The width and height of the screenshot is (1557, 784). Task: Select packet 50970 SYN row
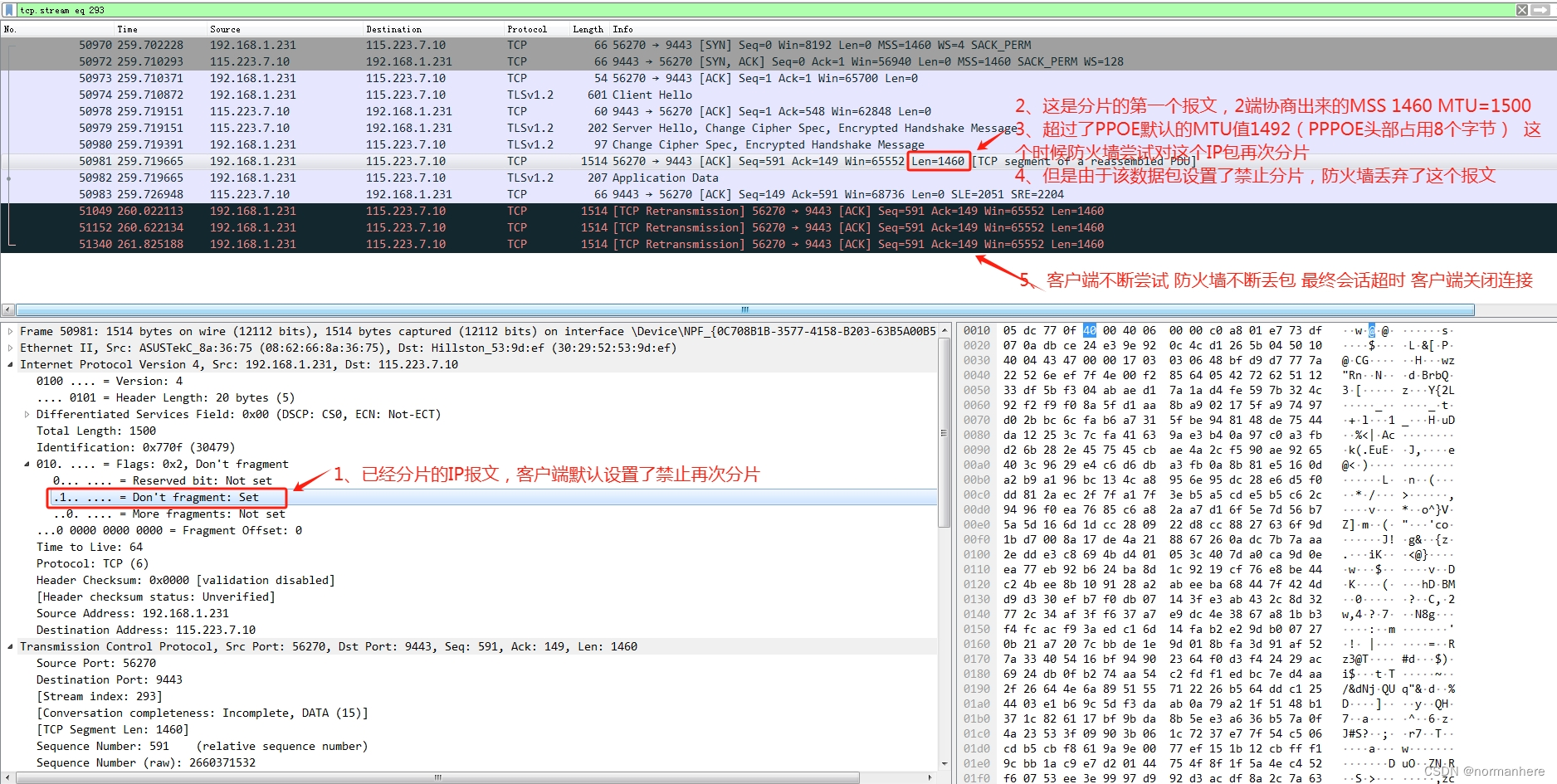pyautogui.click(x=778, y=45)
